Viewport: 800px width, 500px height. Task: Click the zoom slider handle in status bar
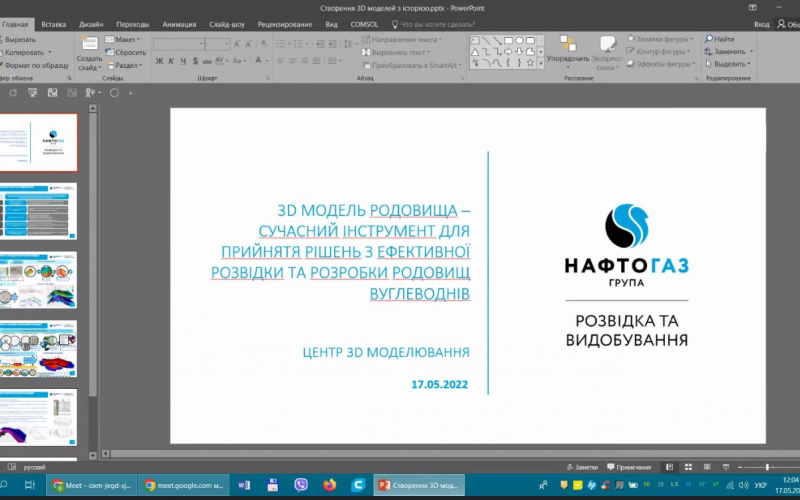coord(767,467)
